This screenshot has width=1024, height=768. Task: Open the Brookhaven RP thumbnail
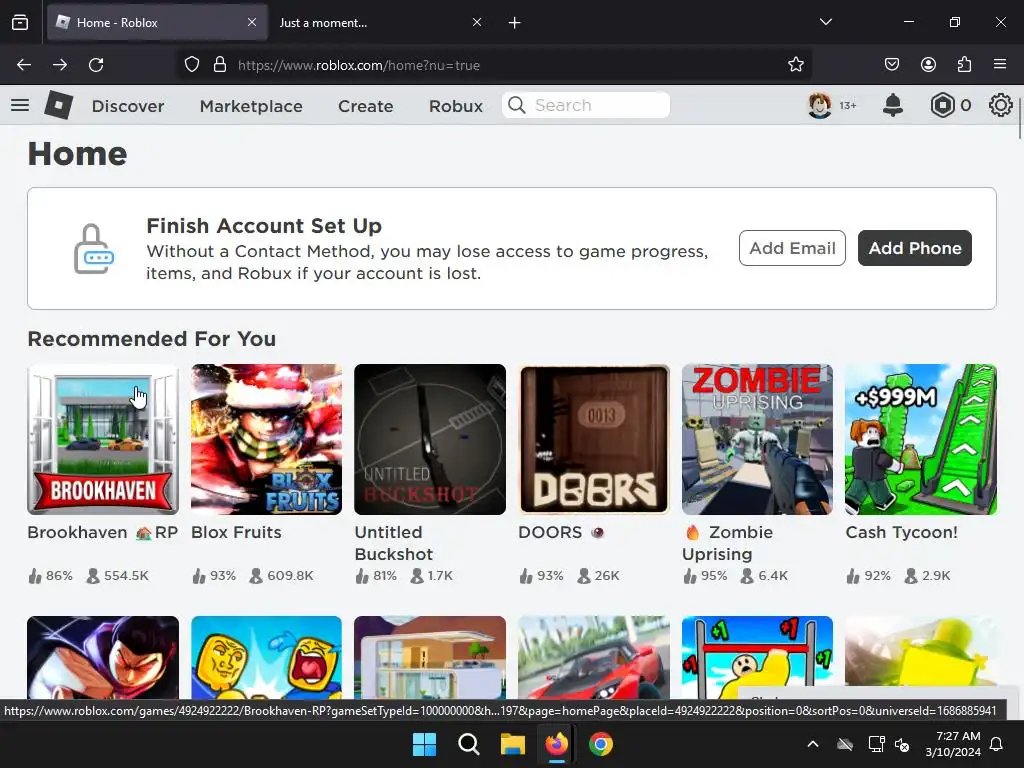point(103,440)
